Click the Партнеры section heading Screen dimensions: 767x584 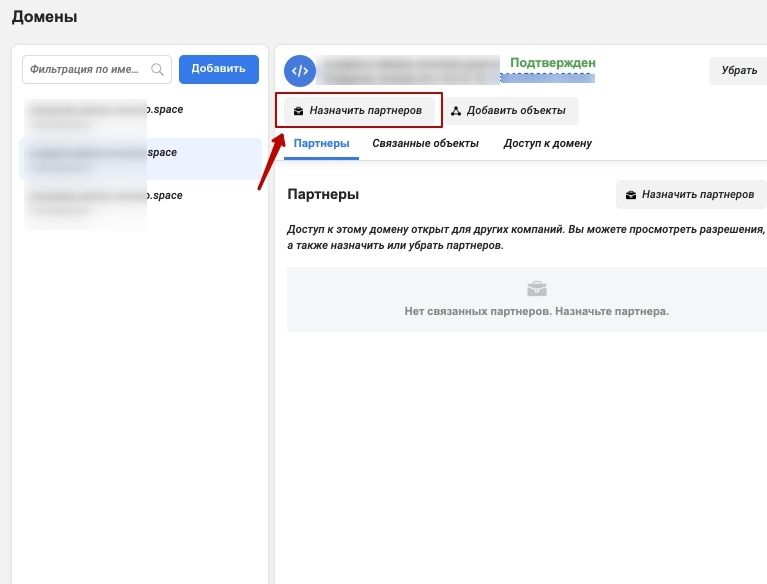point(322,194)
